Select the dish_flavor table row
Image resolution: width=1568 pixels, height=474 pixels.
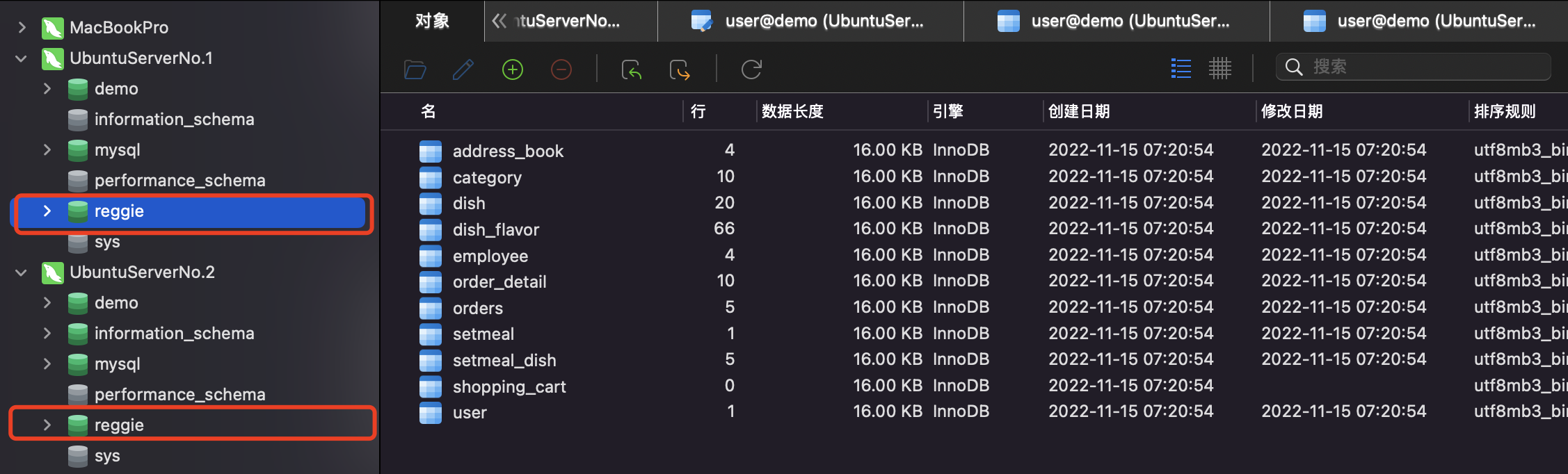tap(496, 229)
